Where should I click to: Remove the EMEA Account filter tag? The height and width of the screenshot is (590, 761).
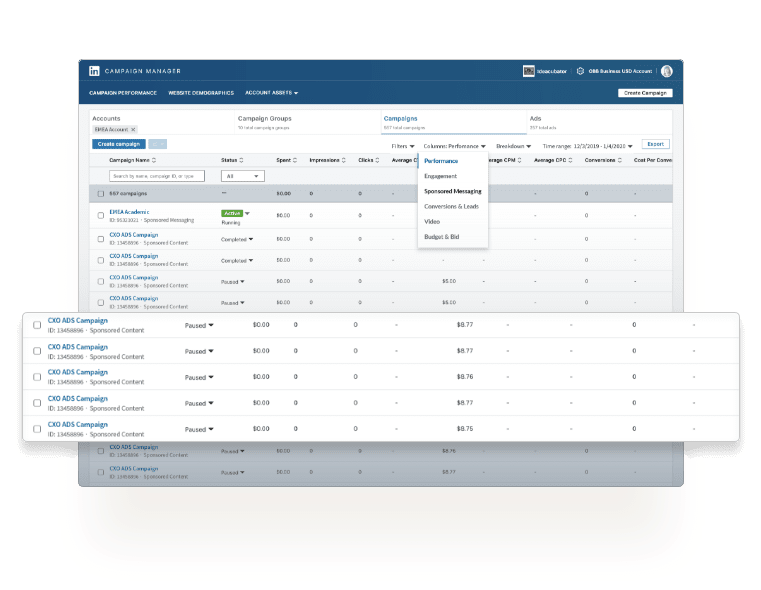click(133, 129)
